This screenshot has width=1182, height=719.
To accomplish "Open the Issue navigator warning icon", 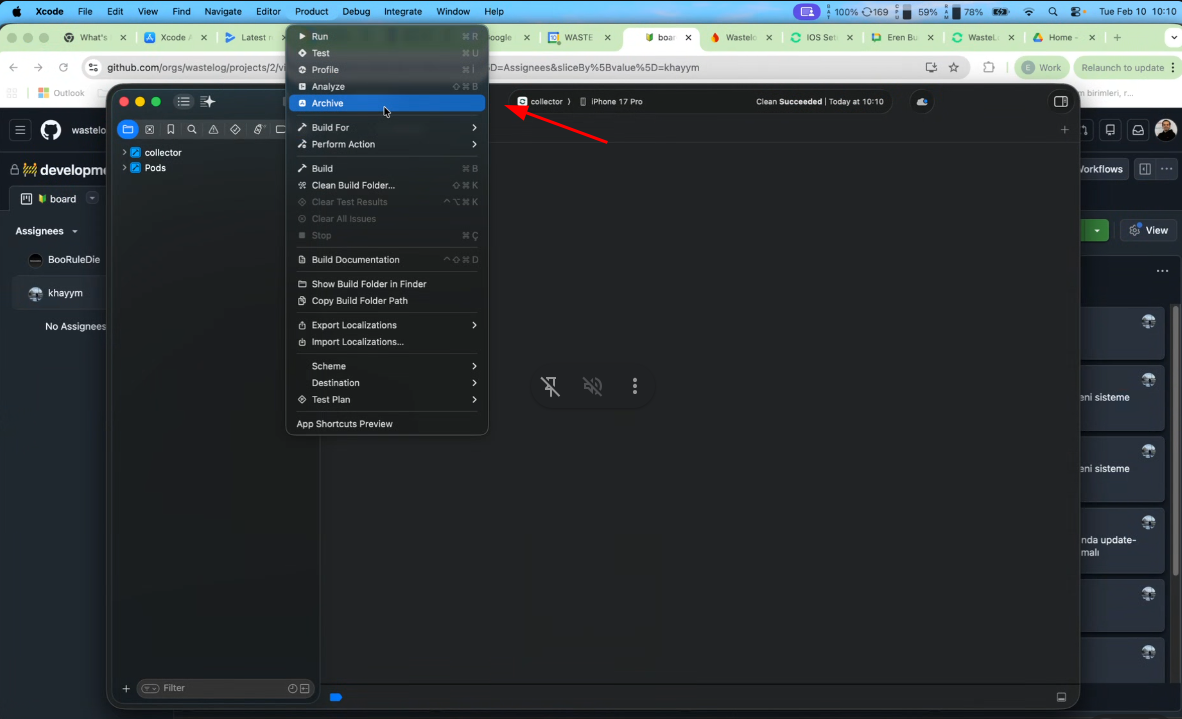I will (x=214, y=130).
